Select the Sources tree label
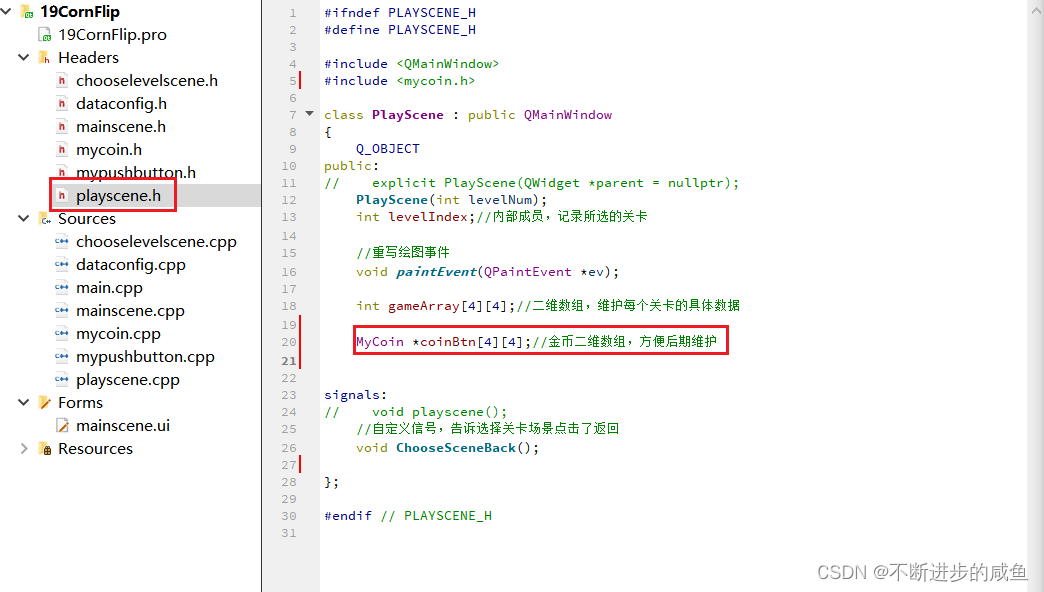Image resolution: width=1044 pixels, height=592 pixels. tap(87, 219)
